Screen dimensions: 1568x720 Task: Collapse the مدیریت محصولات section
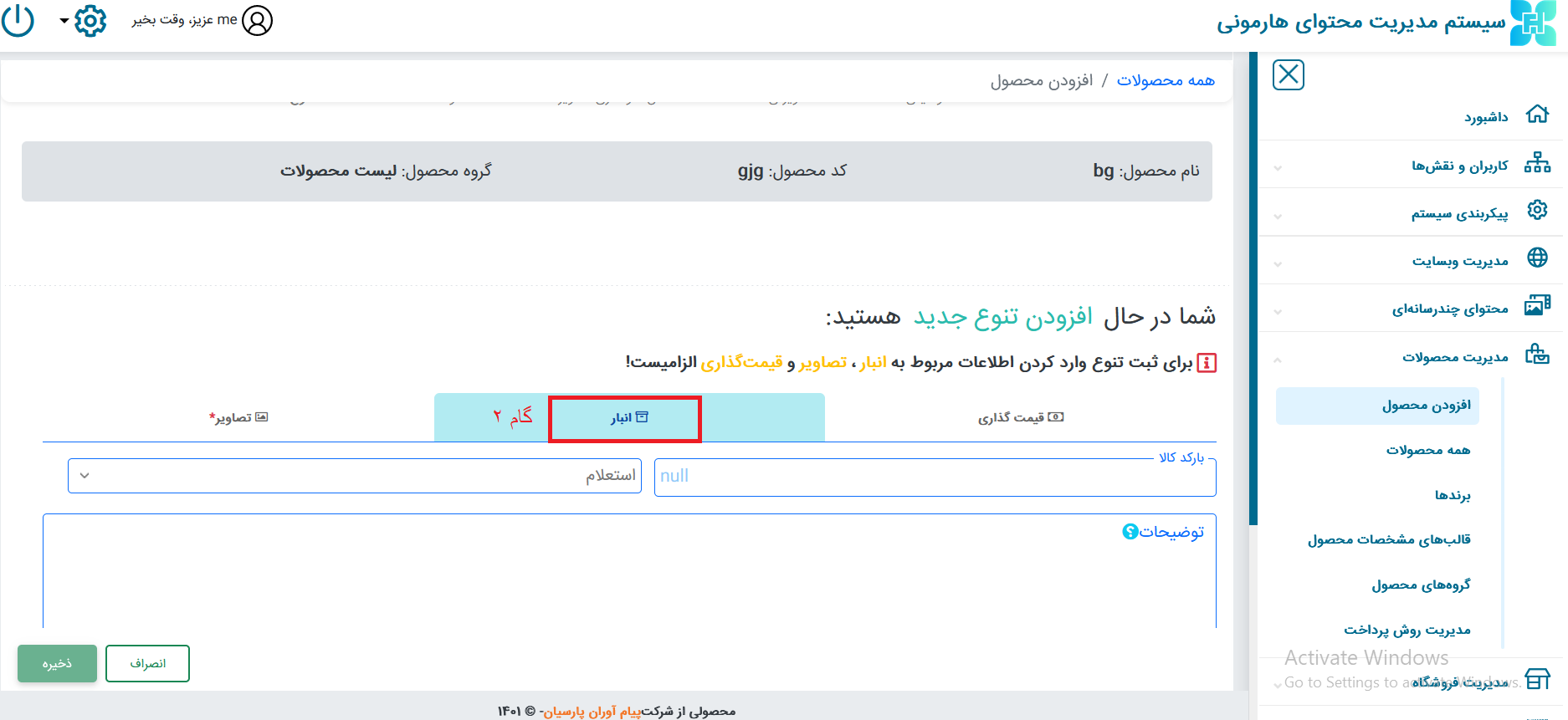[x=1454, y=357]
